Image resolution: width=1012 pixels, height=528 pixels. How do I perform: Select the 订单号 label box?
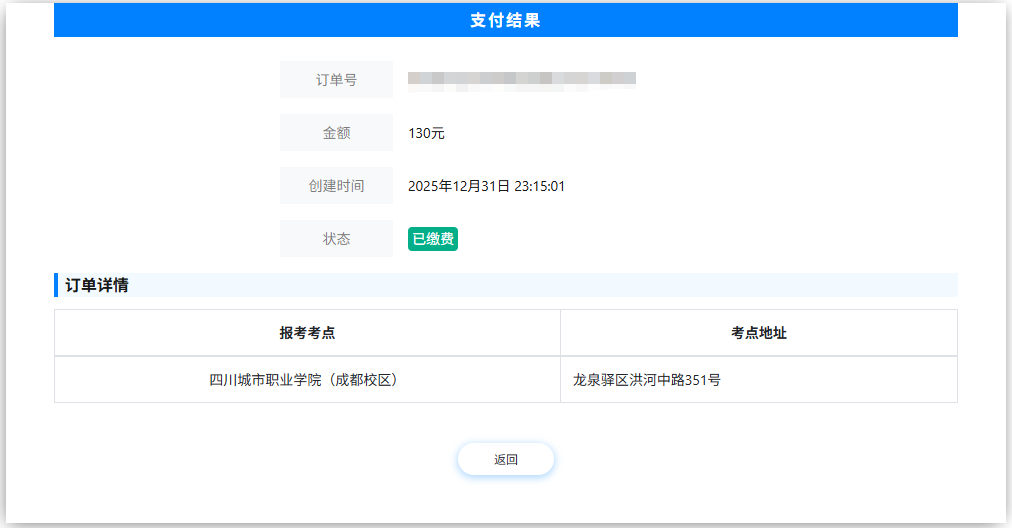click(x=336, y=80)
